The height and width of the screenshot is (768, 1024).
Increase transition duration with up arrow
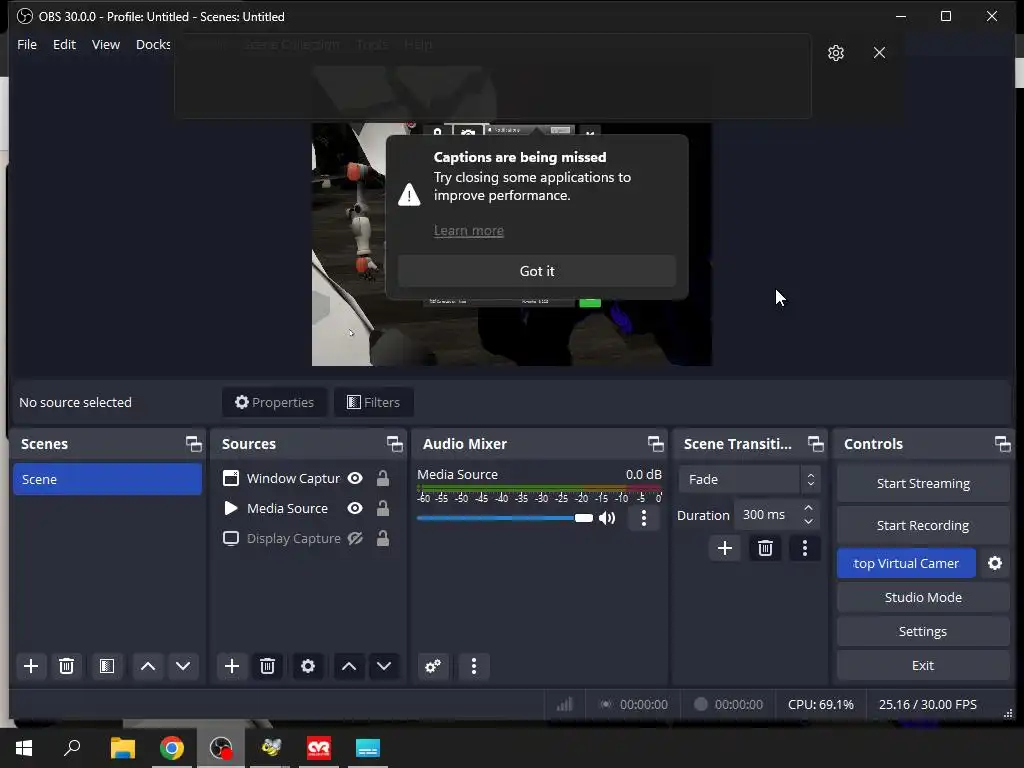[808, 508]
